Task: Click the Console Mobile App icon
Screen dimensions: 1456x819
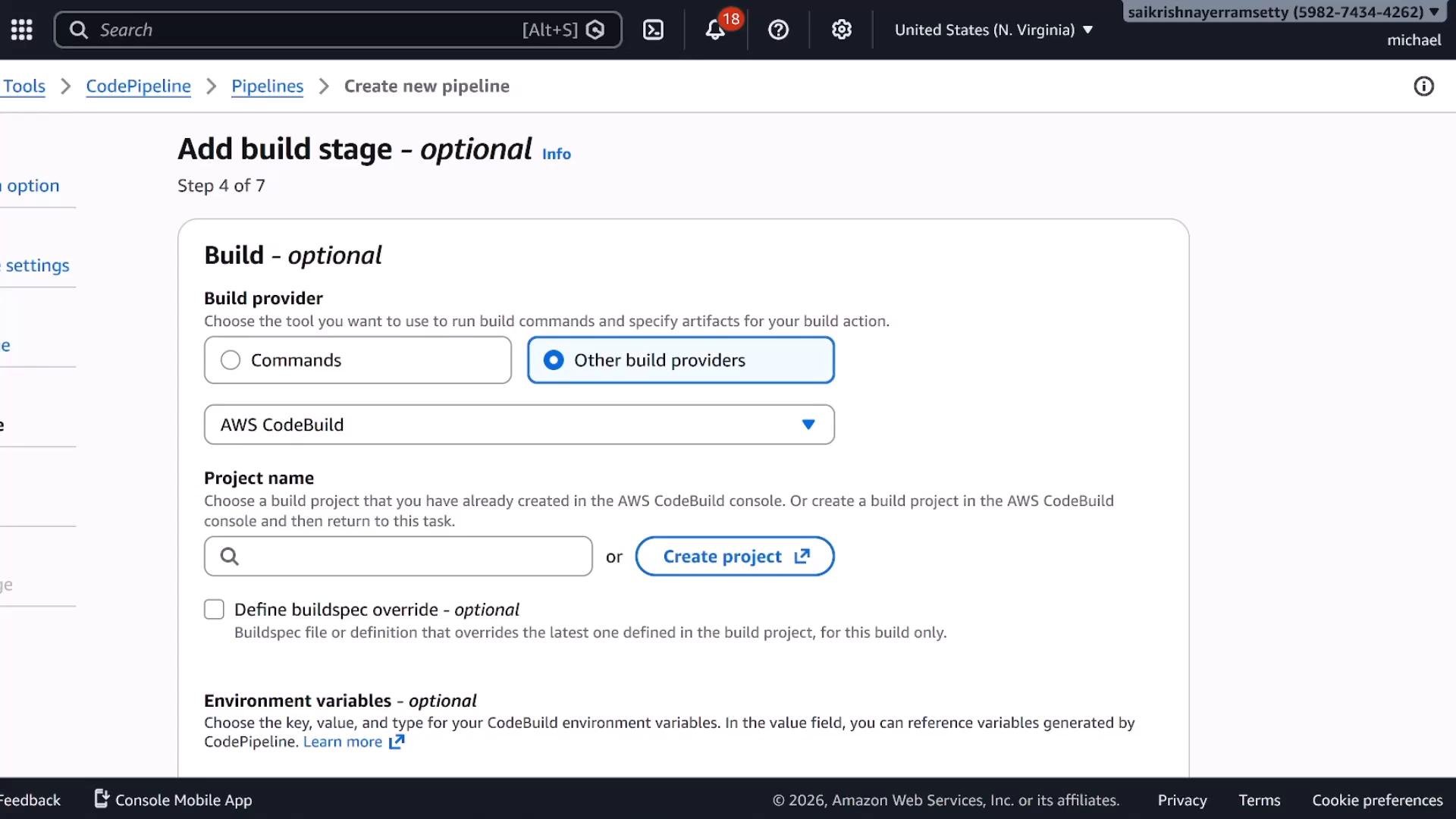Action: pos(102,799)
